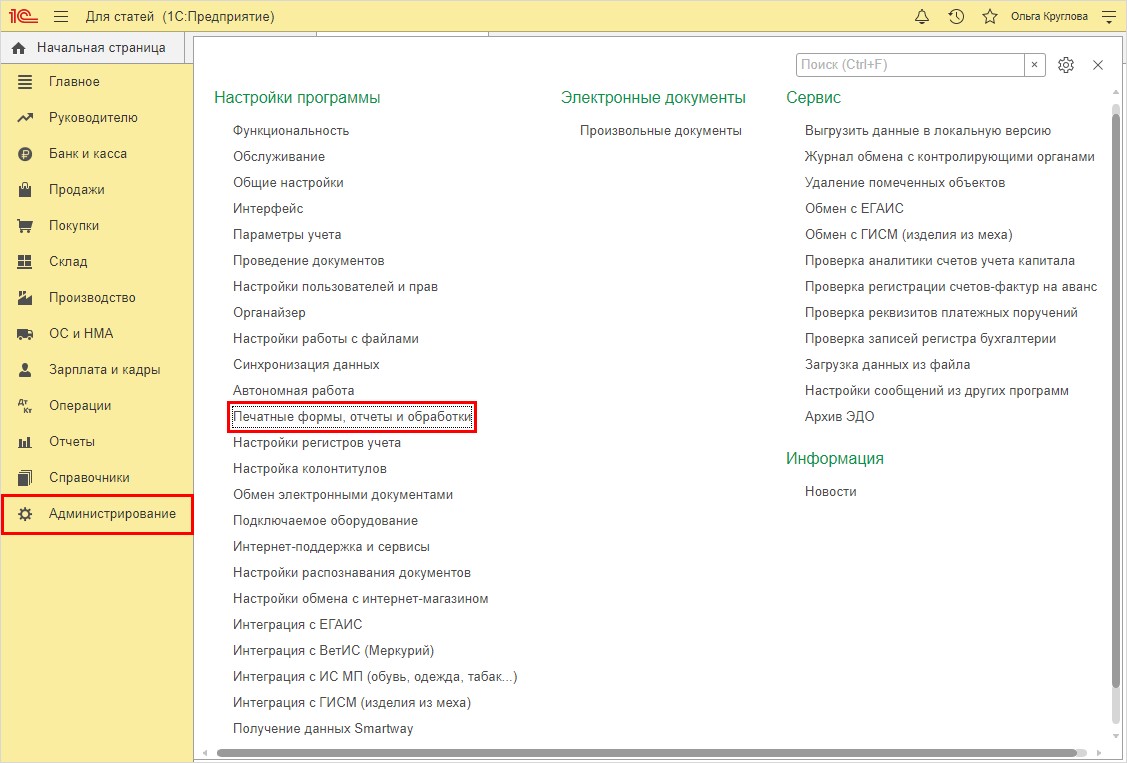Open Настройки регистров учета
The height and width of the screenshot is (763, 1127).
(317, 443)
